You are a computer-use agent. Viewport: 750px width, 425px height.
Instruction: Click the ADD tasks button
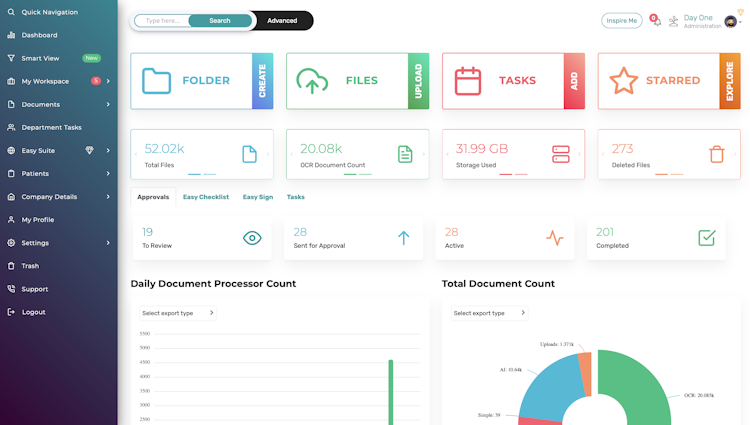tap(574, 81)
